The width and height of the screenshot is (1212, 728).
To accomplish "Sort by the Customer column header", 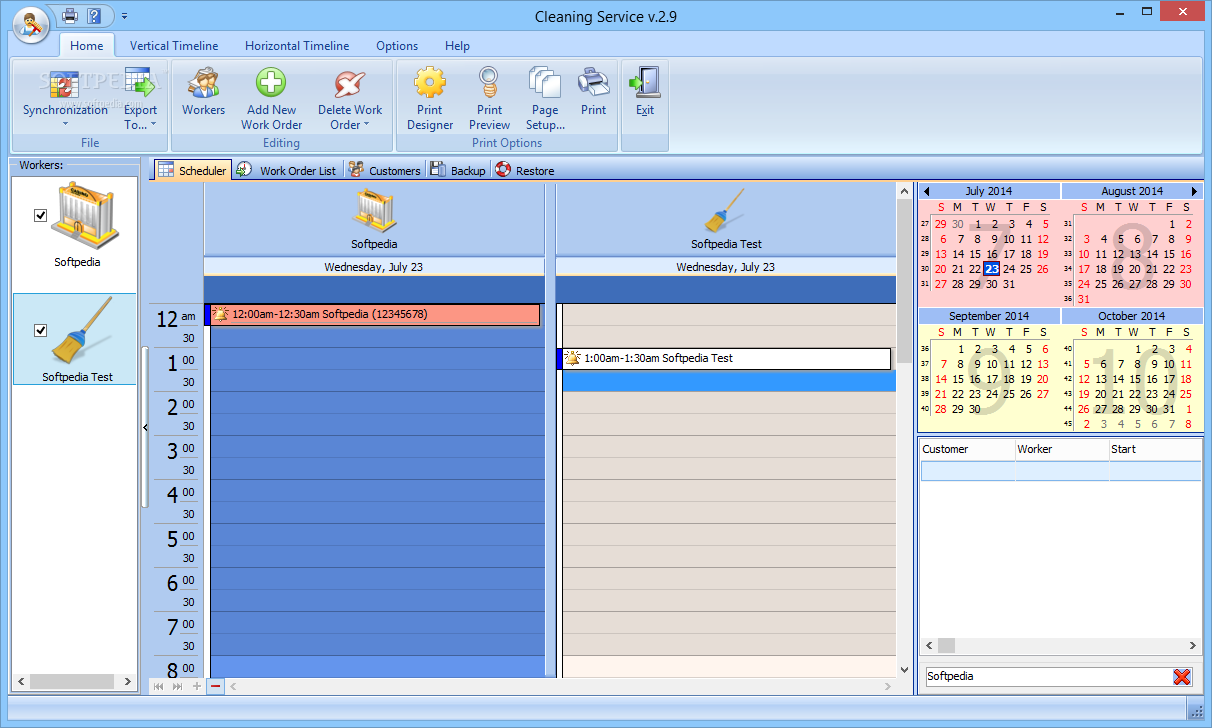I will 967,449.
